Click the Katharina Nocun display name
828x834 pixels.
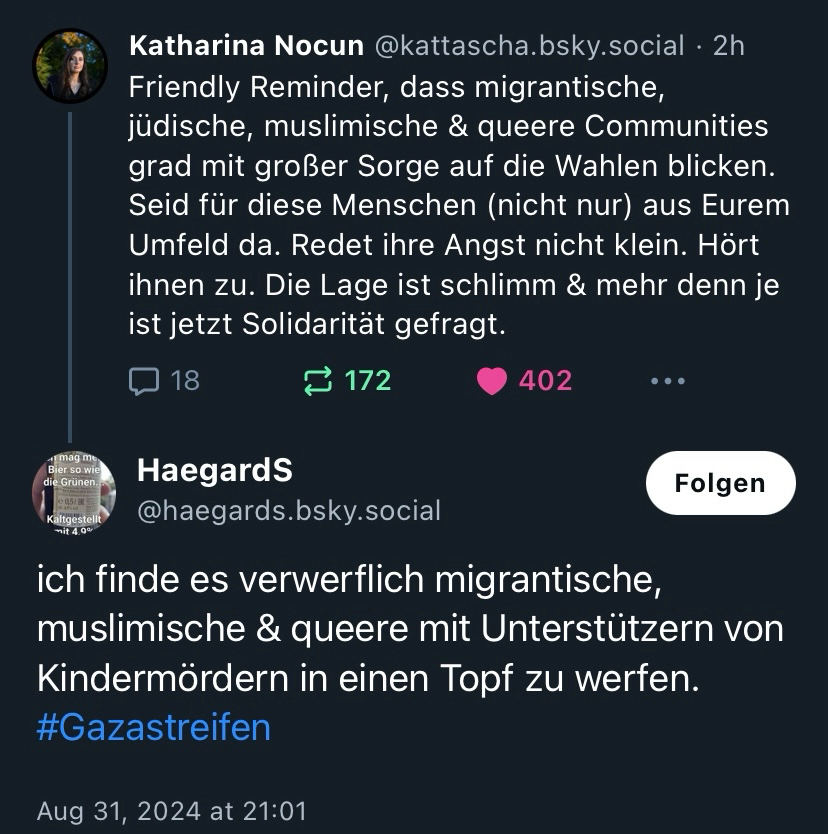click(x=246, y=46)
